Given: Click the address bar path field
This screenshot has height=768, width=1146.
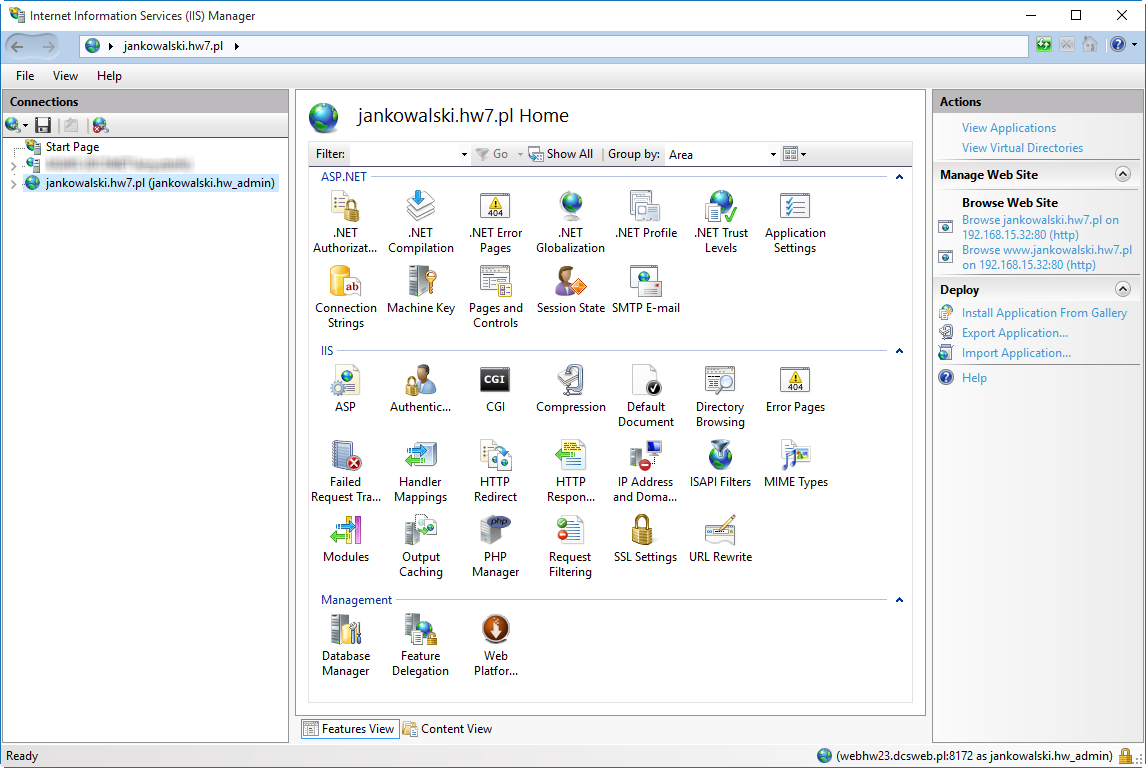Looking at the screenshot, I should coord(553,46).
